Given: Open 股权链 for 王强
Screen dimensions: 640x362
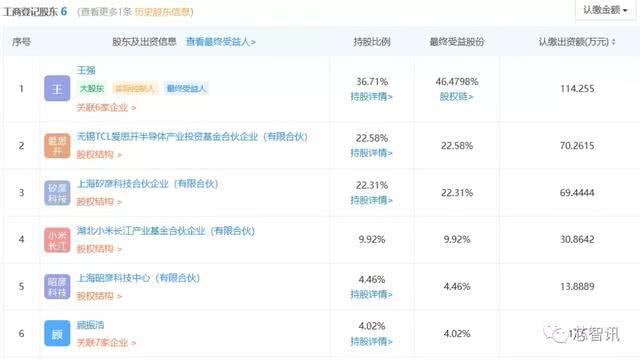Looking at the screenshot, I should point(456,97).
